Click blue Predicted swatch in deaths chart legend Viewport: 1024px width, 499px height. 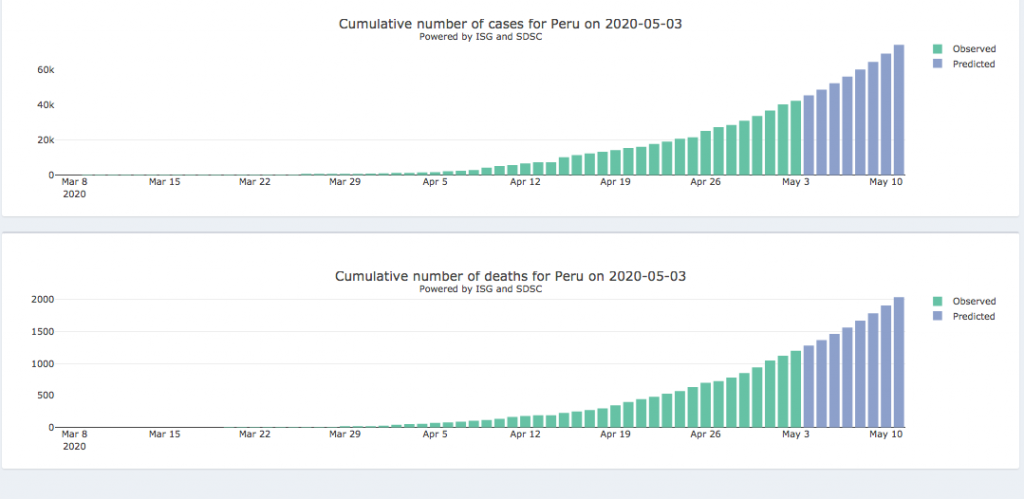pos(937,316)
